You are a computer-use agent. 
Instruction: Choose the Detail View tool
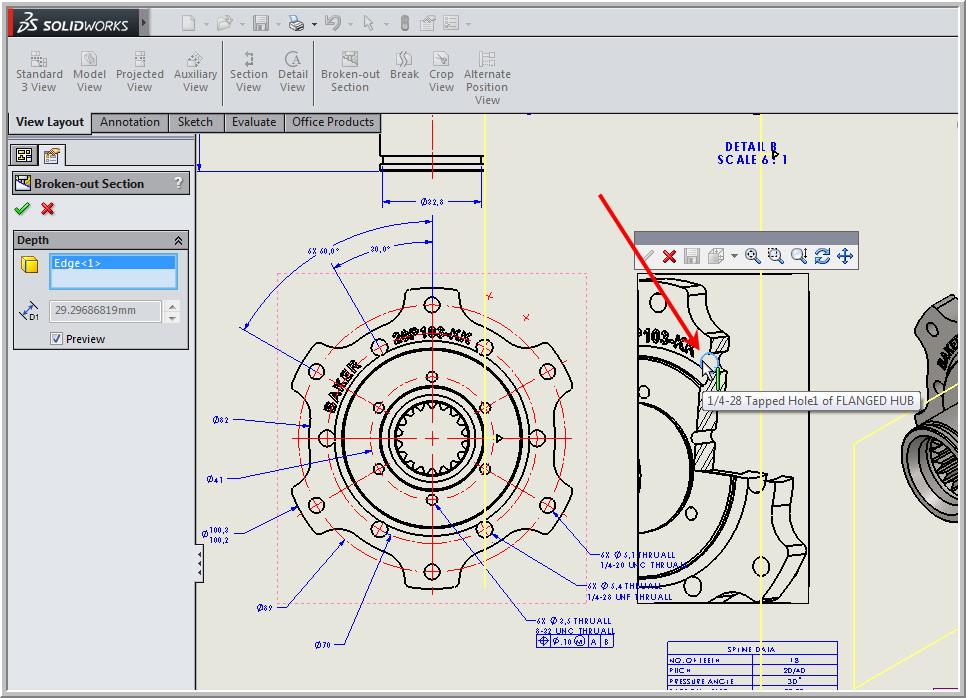[292, 71]
